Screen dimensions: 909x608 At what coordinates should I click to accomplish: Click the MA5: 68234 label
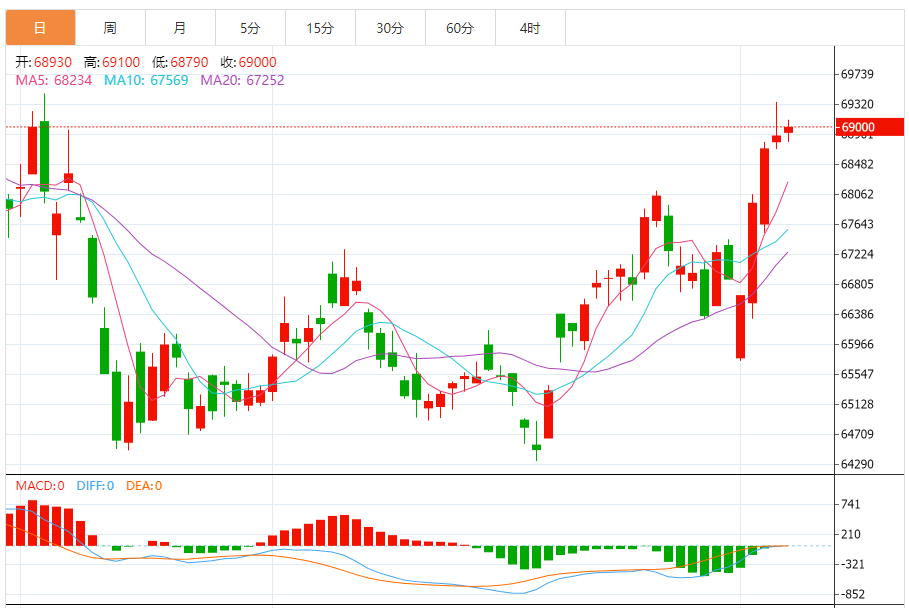point(54,80)
